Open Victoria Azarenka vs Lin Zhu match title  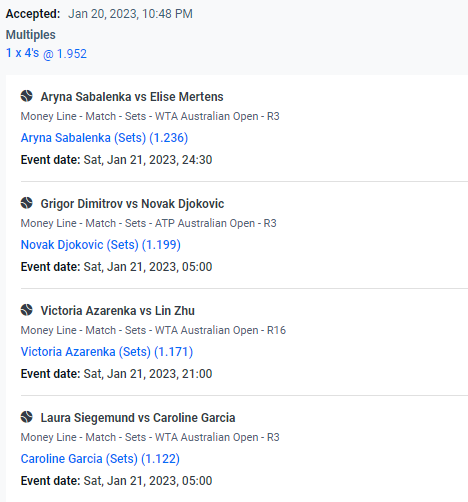click(118, 311)
